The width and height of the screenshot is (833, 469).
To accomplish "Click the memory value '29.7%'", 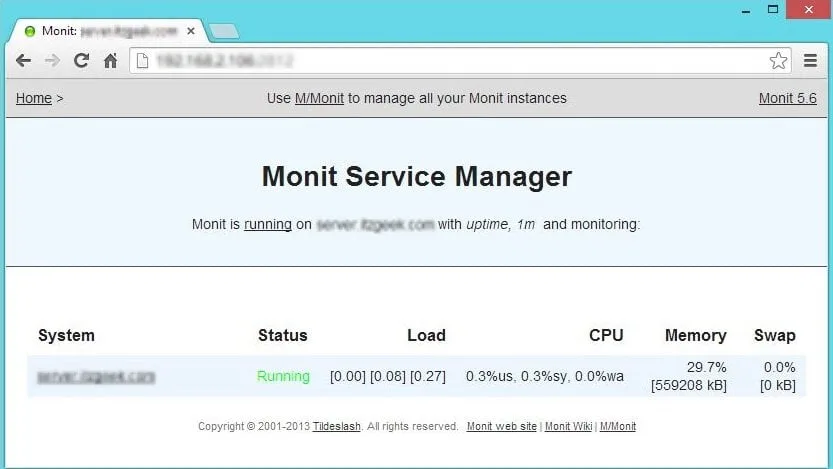I will [707, 367].
